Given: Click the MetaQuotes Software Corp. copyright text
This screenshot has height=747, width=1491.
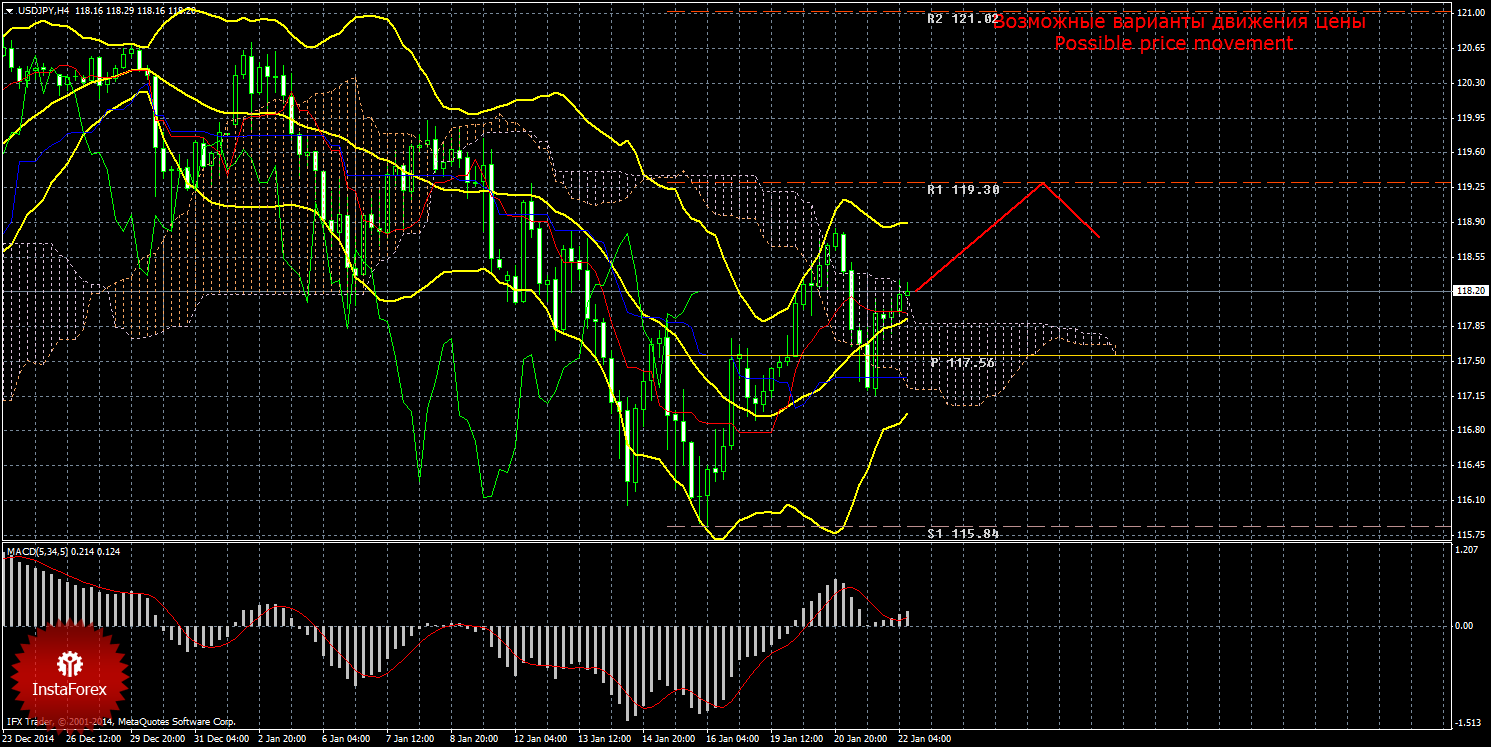Looking at the screenshot, I should pos(175,721).
